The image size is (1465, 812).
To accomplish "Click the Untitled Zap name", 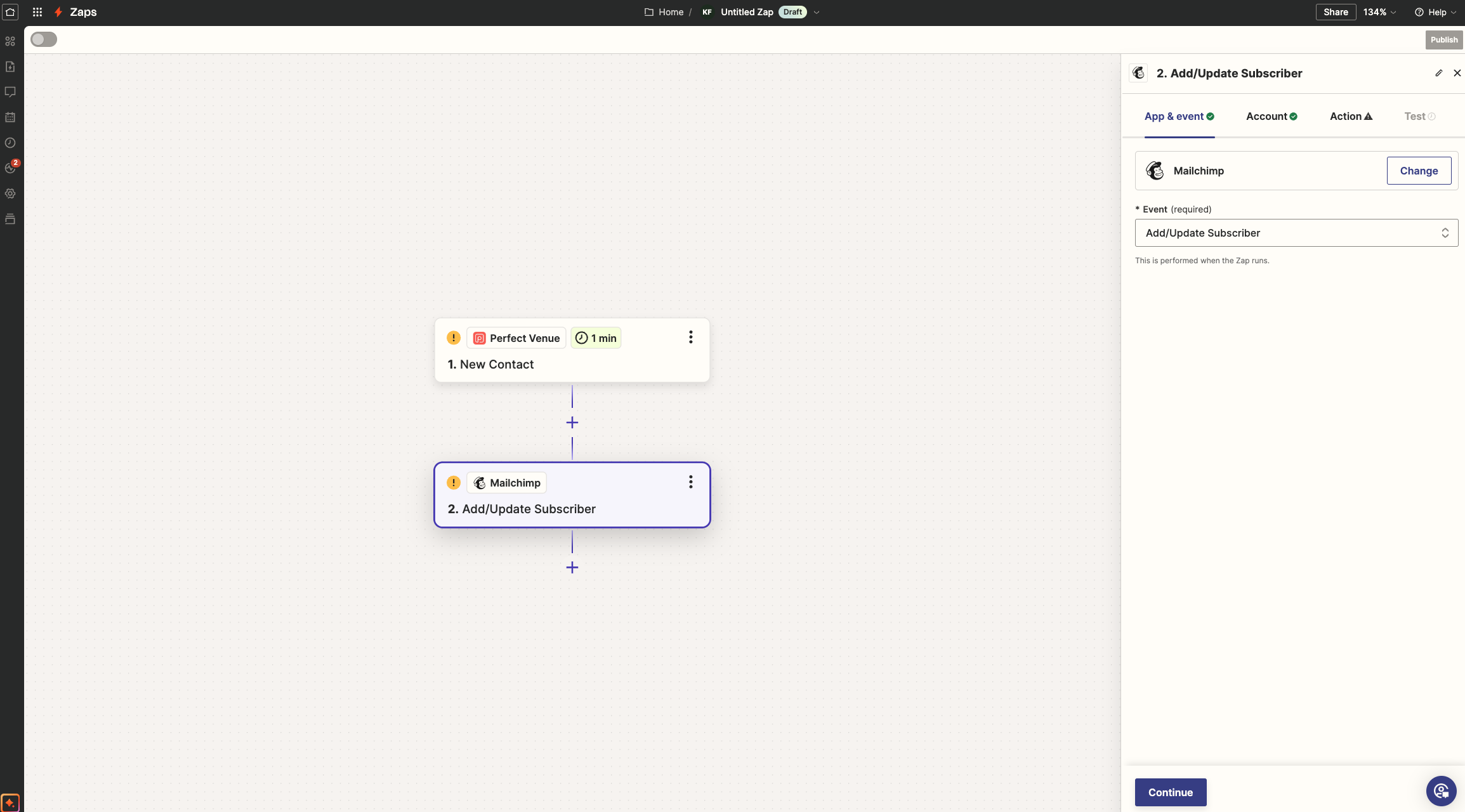I will tap(747, 12).
